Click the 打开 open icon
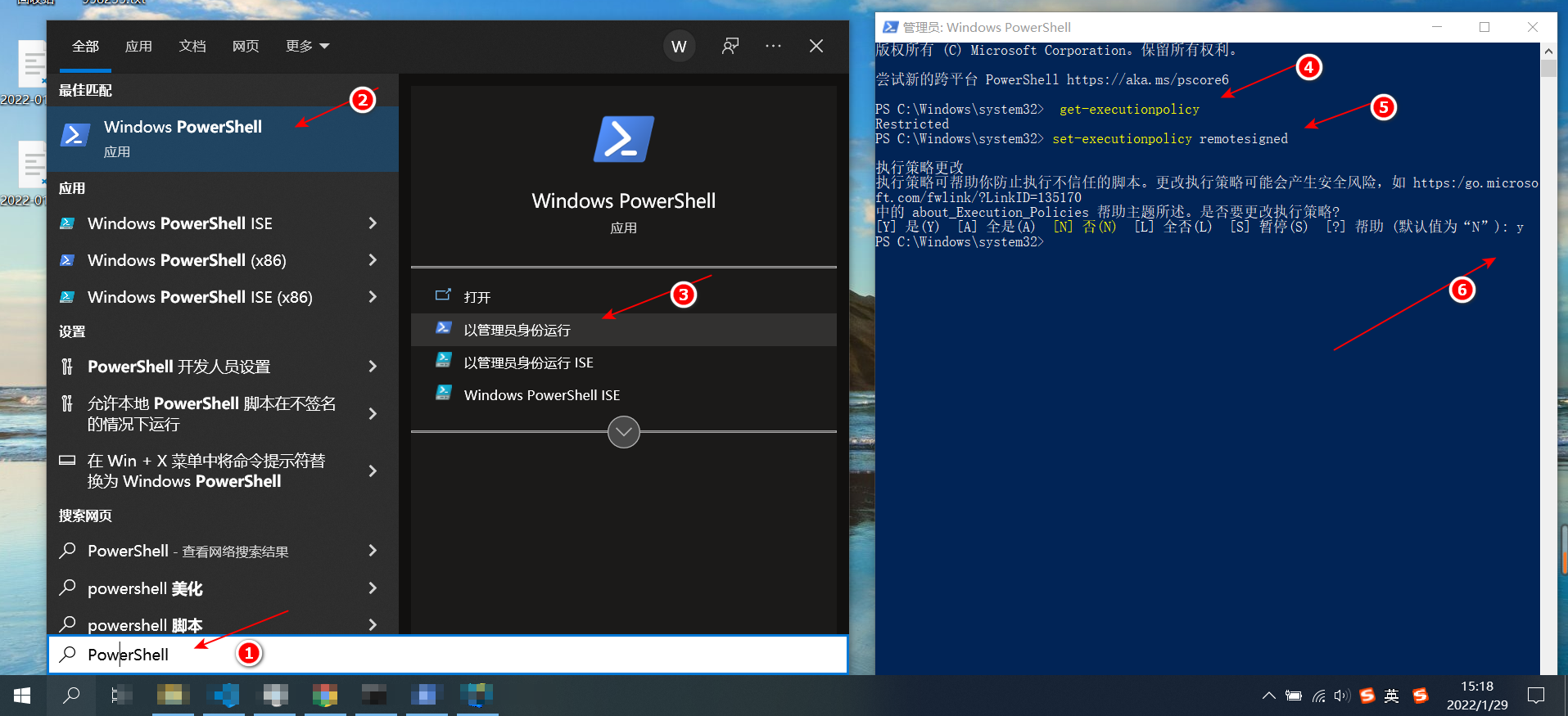This screenshot has width=1568, height=716. point(443,295)
